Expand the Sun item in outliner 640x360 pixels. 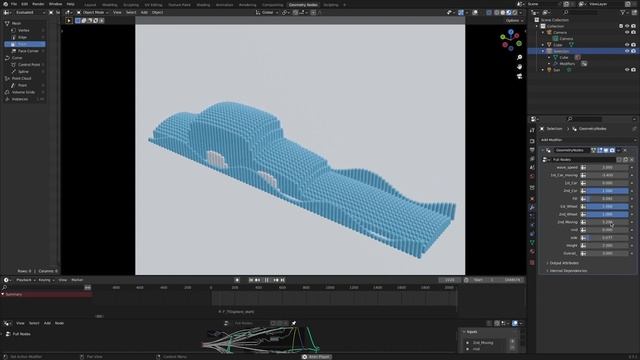click(x=543, y=70)
